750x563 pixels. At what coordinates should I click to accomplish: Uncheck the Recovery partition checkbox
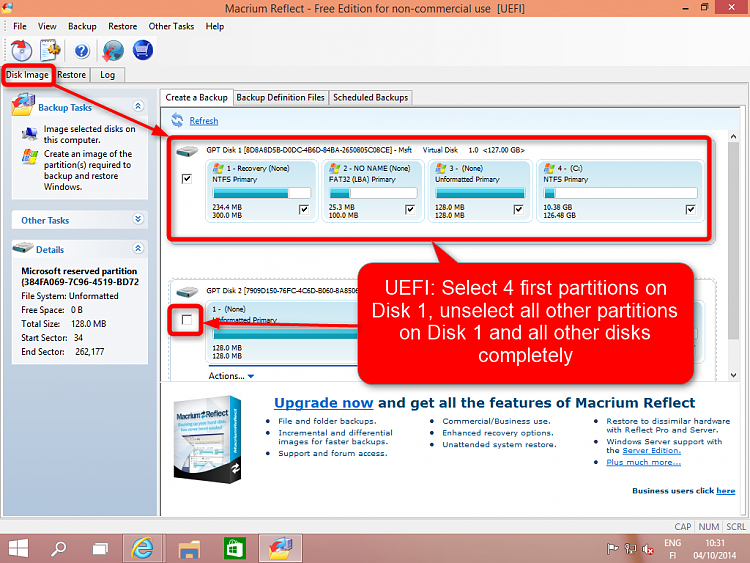(304, 210)
